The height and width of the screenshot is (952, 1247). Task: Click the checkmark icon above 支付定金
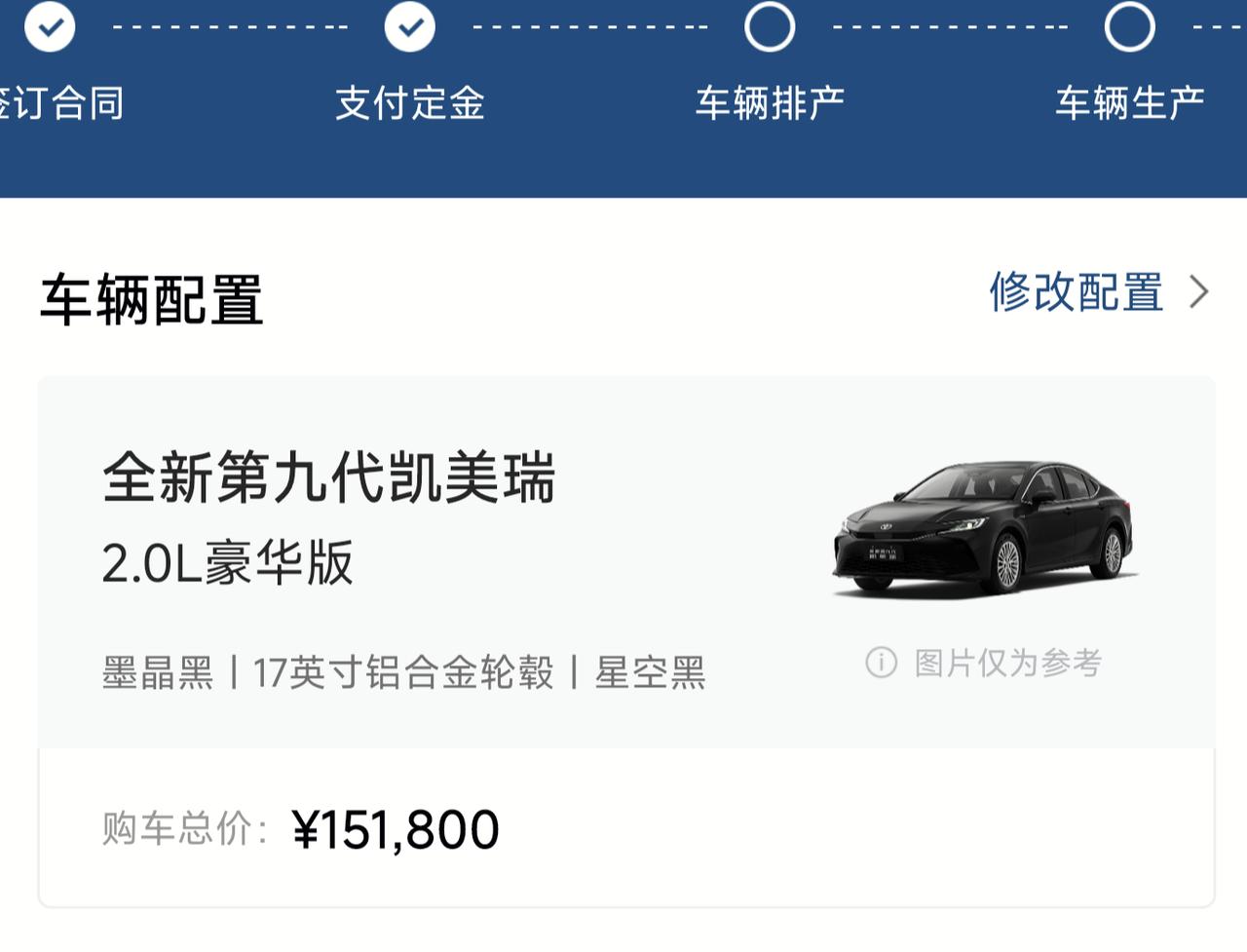pyautogui.click(x=410, y=27)
